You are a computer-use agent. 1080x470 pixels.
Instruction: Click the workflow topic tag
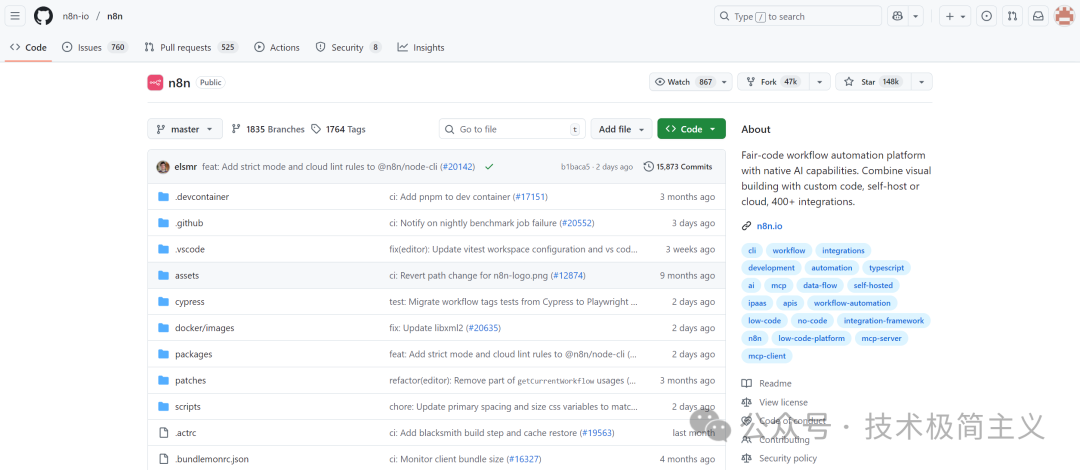coord(789,250)
